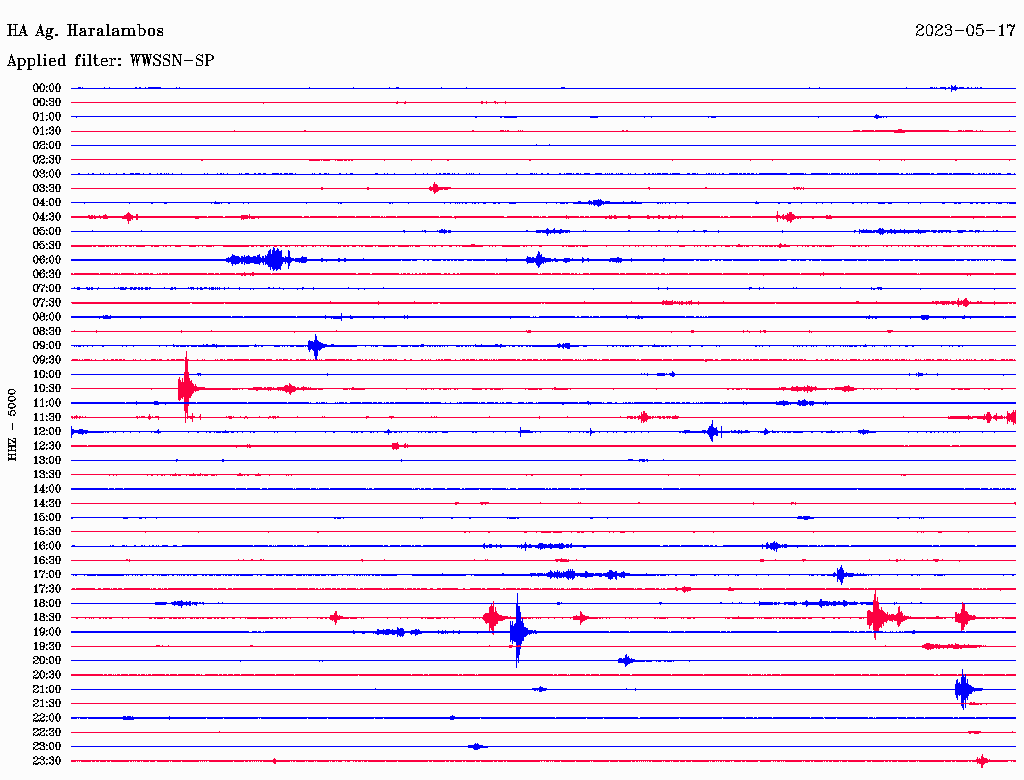Click the station title 'HA Ag. Haralambos'
Screen dimensions: 1024x780
coord(85,31)
